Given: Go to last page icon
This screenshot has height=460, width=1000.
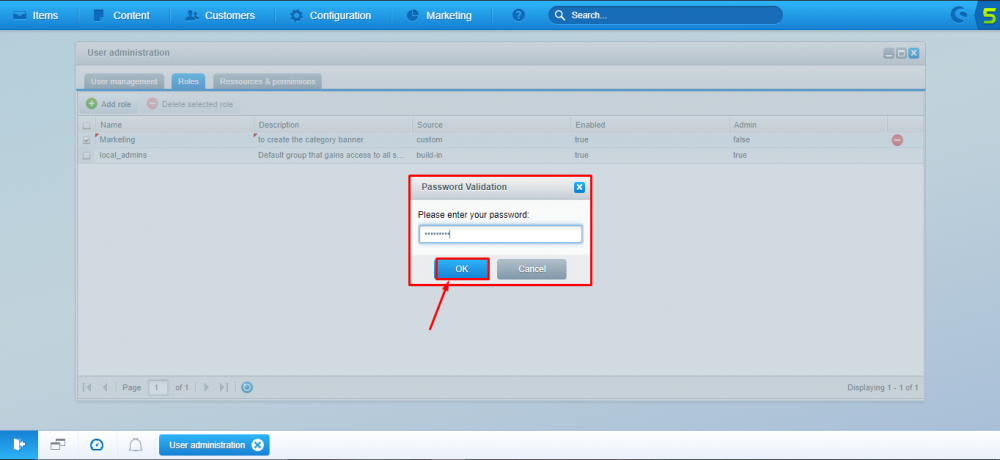Looking at the screenshot, I should point(223,387).
